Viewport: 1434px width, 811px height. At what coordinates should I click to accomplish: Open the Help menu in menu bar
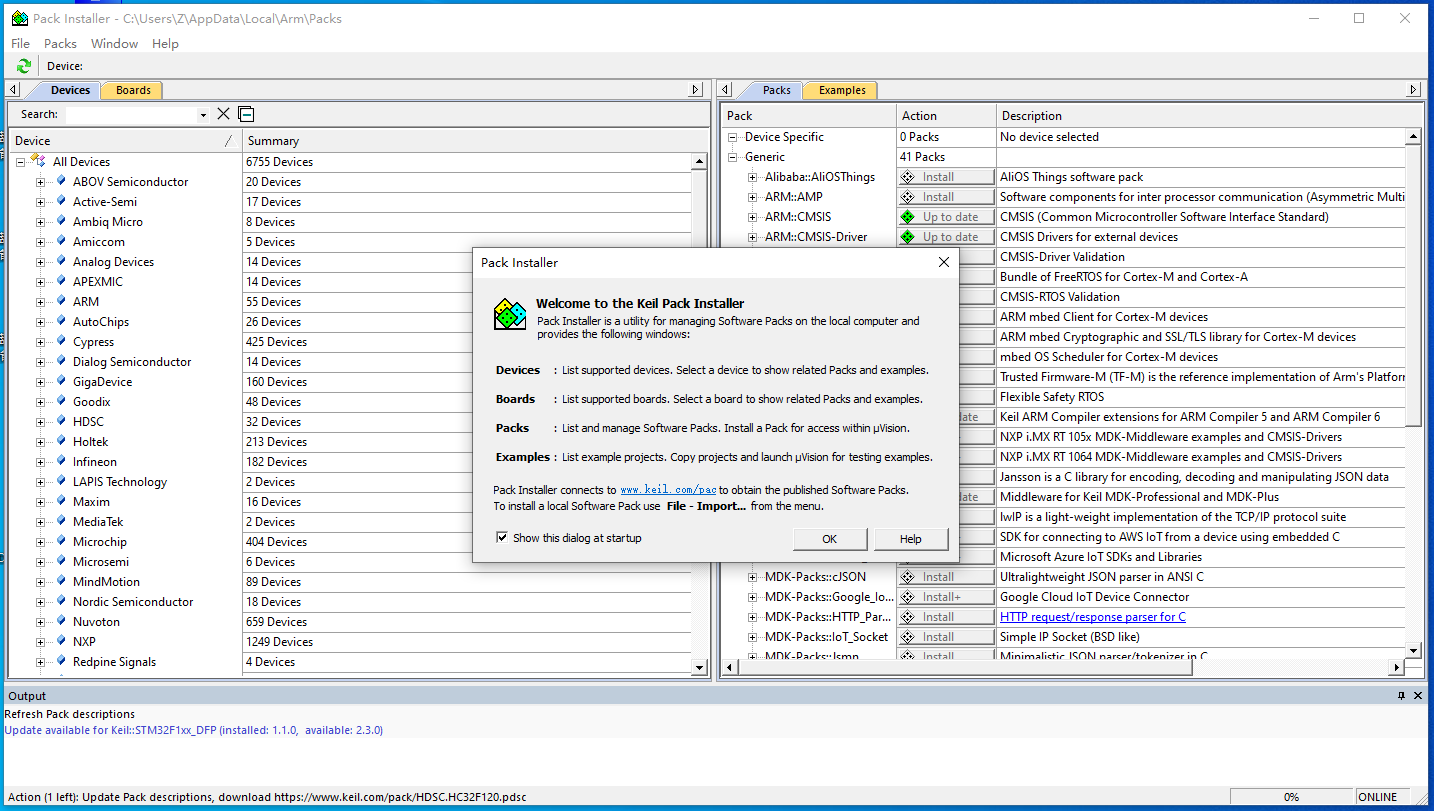coord(165,43)
